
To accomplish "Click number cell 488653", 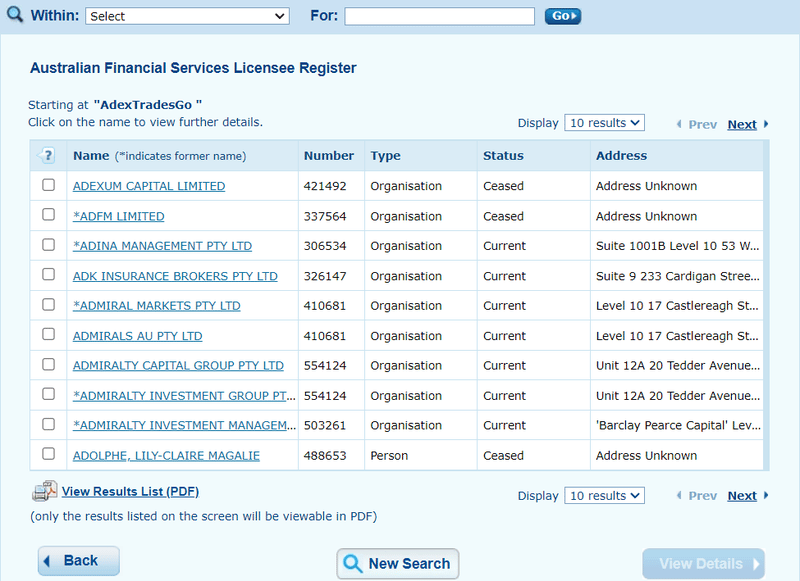I will 325,456.
